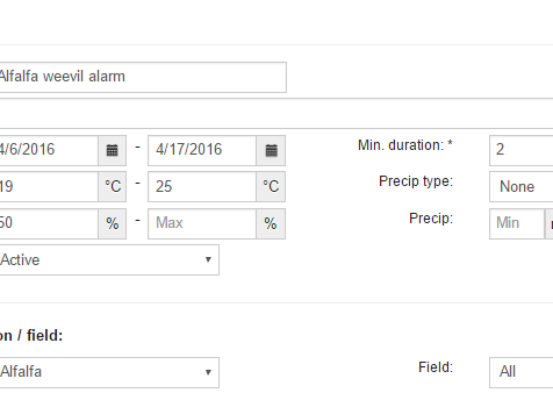This screenshot has height=400, width=553.
Task: Click the % addon beside minimum humidity 50
Action: click(x=112, y=224)
